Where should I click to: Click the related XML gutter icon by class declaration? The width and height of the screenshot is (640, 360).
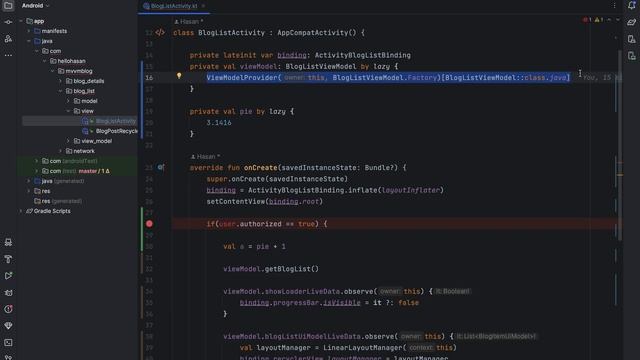click(160, 32)
